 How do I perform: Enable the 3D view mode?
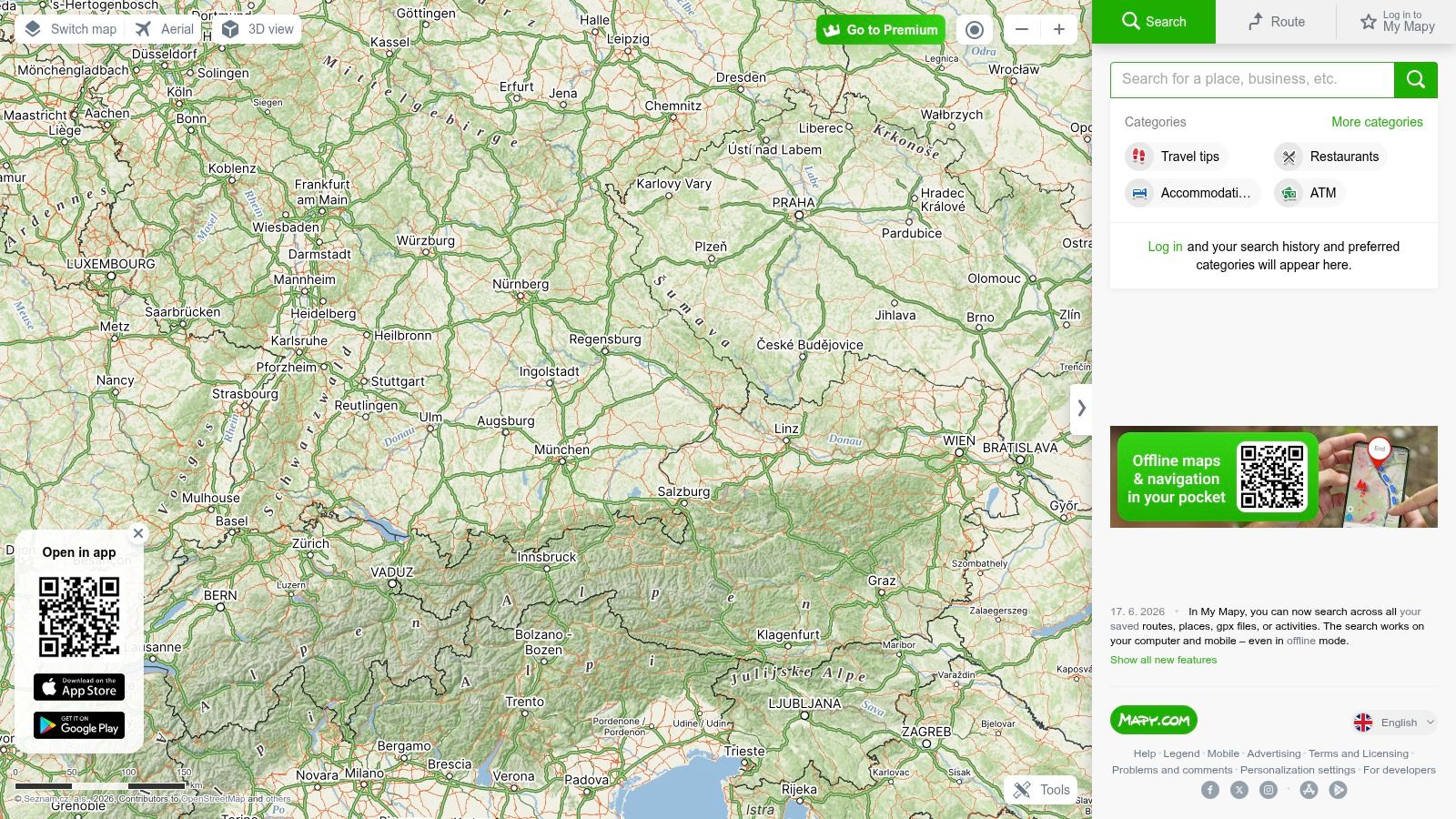coord(258,29)
